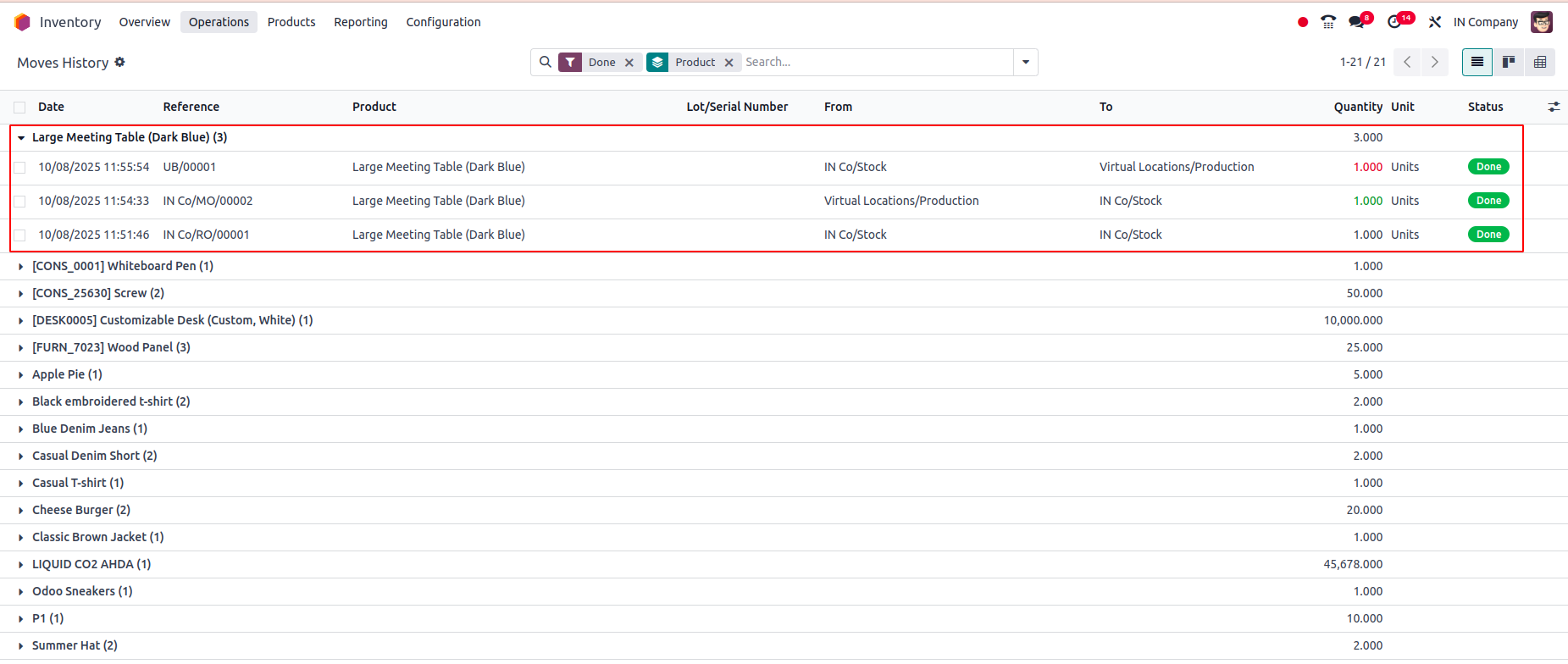
Task: Go to next page of records
Action: [1434, 62]
